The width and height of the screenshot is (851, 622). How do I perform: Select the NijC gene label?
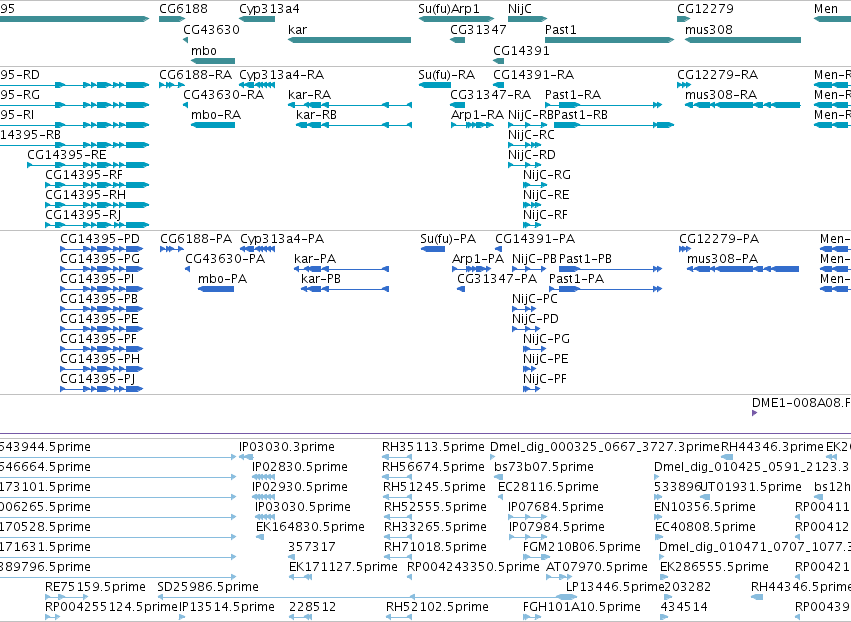point(520,9)
